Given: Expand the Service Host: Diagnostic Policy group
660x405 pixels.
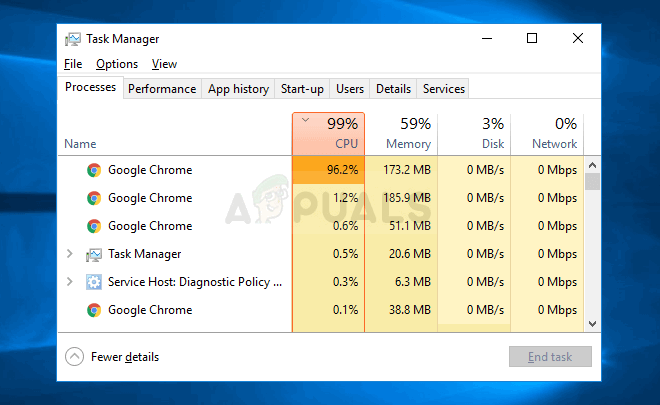Looking at the screenshot, I should click(x=69, y=282).
